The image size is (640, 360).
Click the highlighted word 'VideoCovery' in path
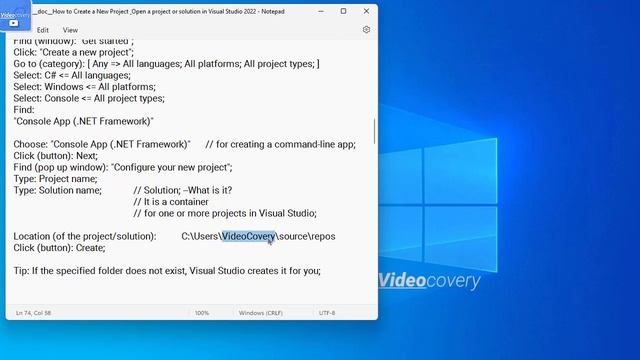(249, 236)
